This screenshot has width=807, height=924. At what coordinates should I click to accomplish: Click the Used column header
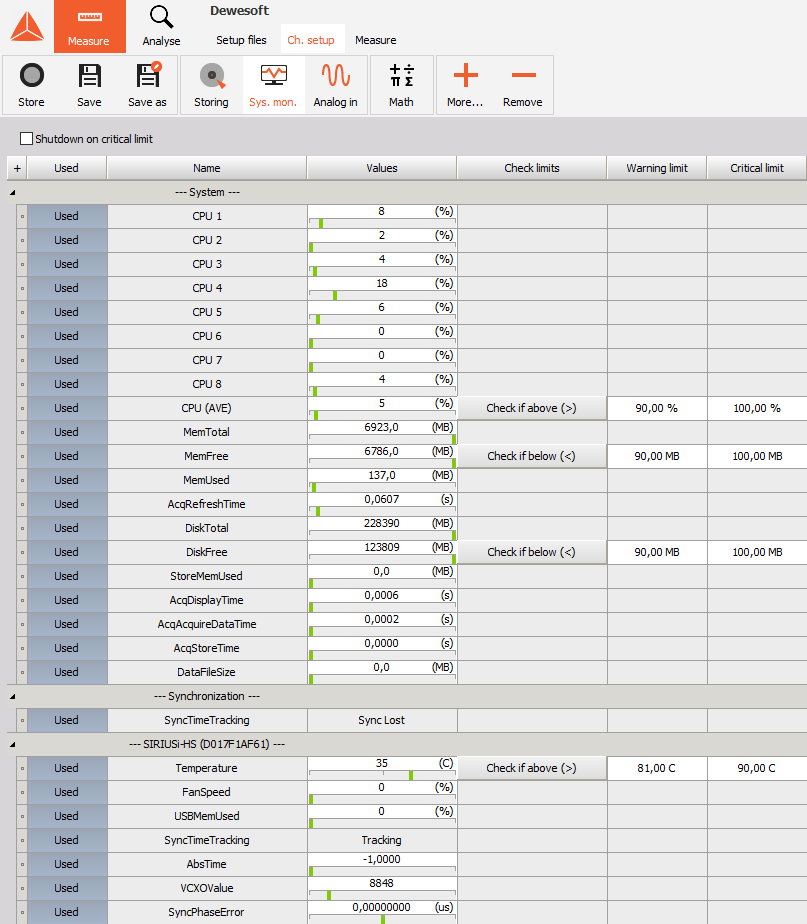coord(67,168)
